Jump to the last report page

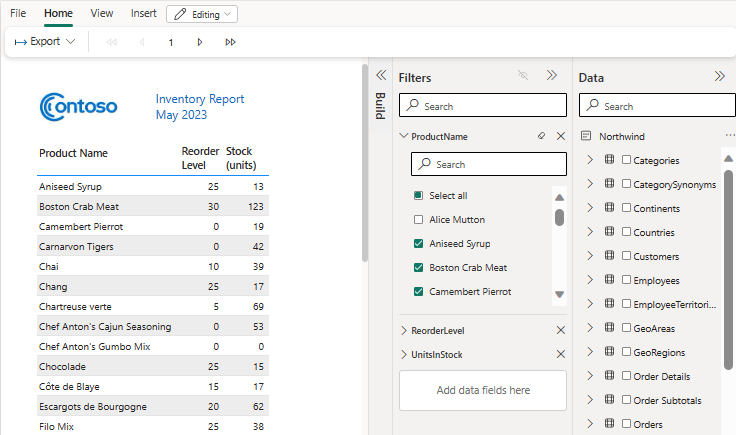click(230, 42)
